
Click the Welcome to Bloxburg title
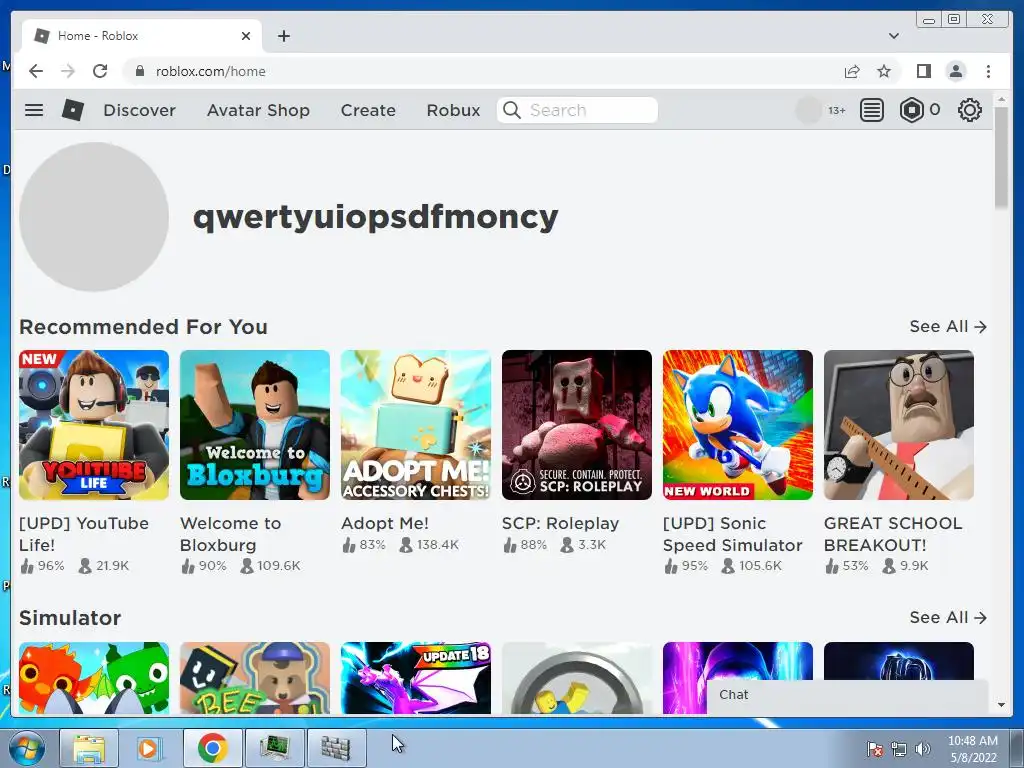pos(231,534)
